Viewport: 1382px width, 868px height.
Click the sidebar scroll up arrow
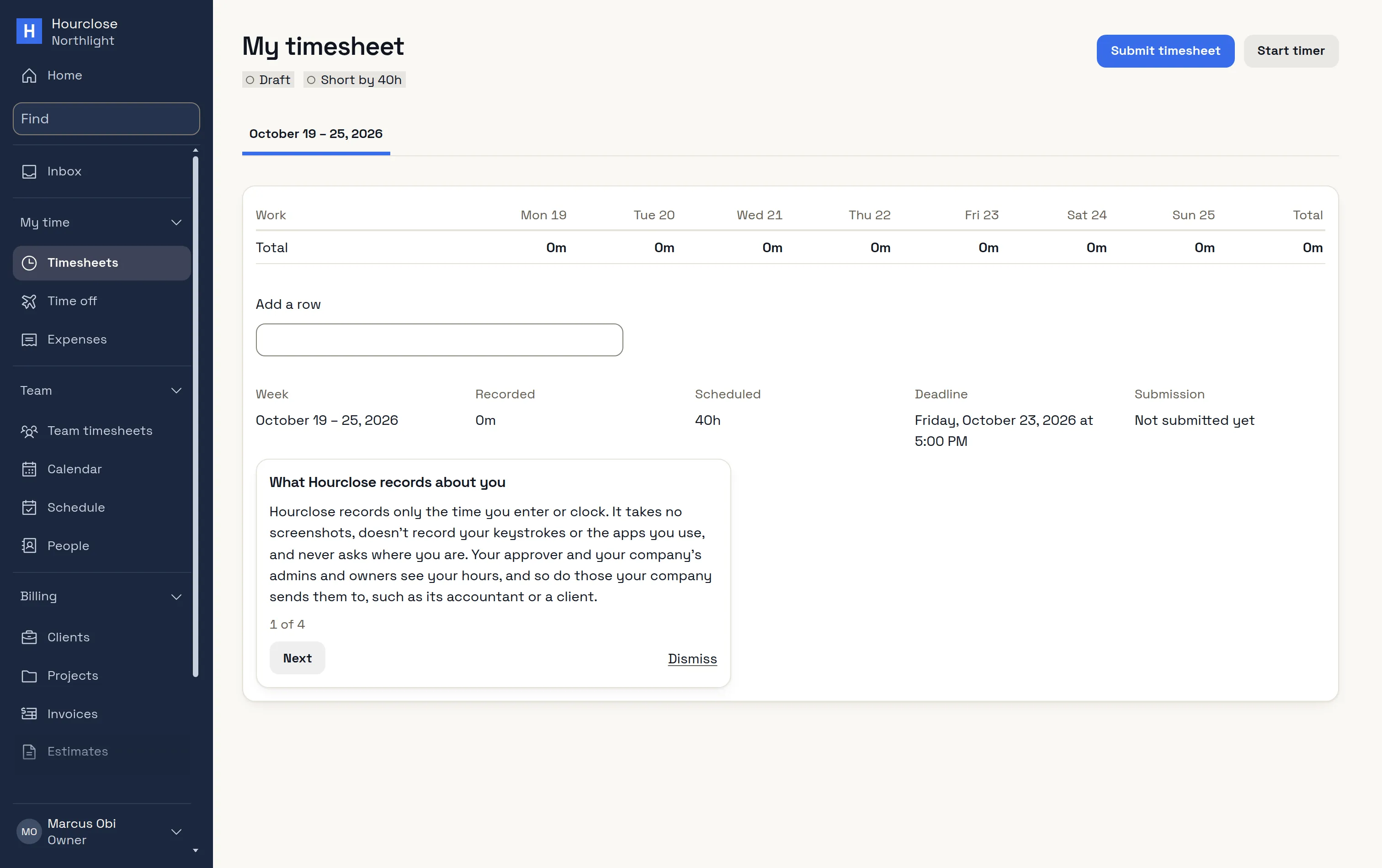point(195,150)
